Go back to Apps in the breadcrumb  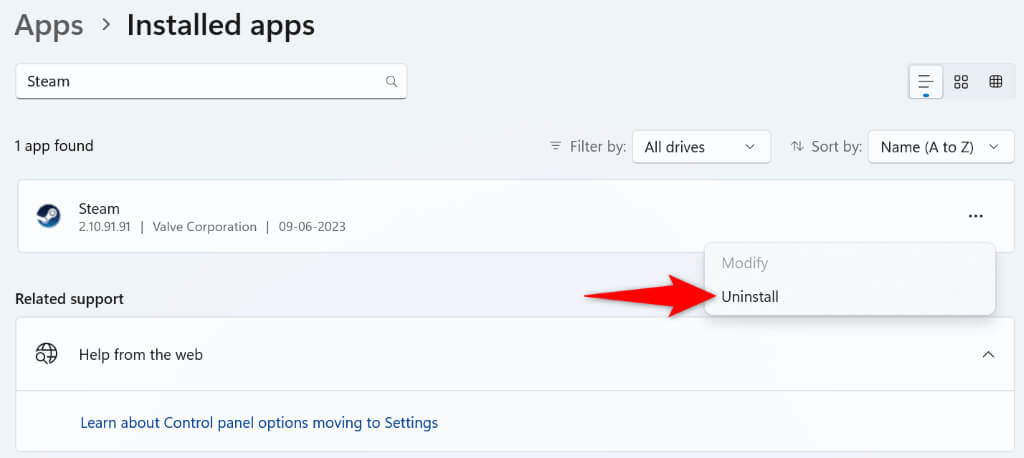pyautogui.click(x=49, y=26)
